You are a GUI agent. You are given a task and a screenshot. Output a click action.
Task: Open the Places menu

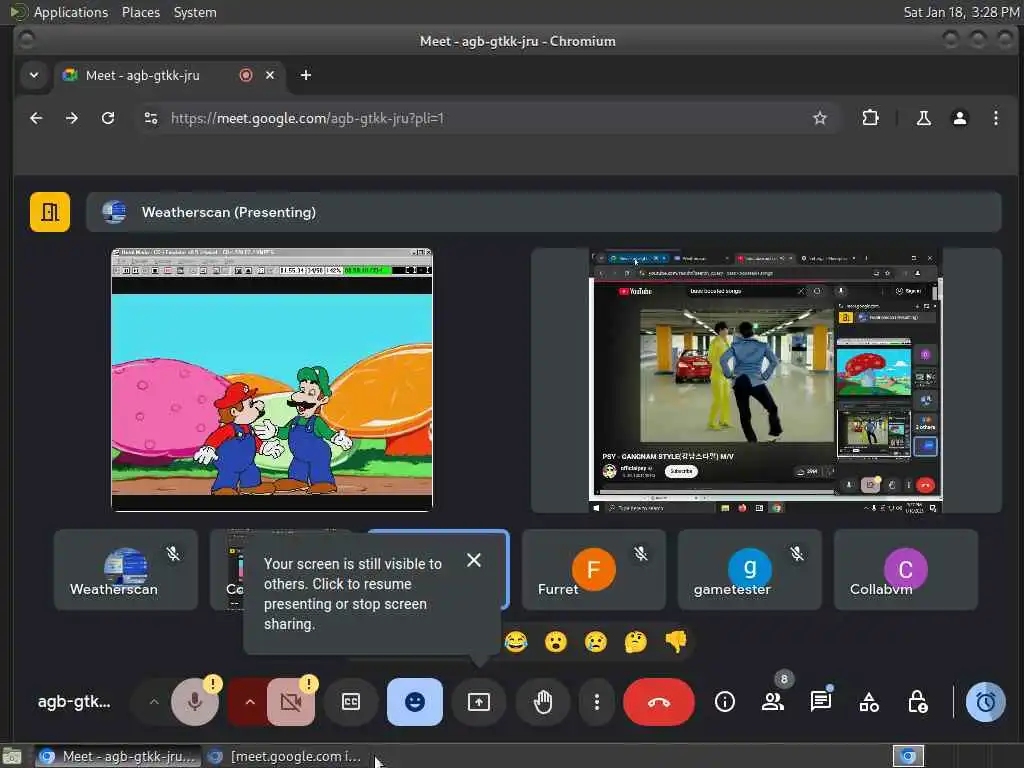point(140,12)
